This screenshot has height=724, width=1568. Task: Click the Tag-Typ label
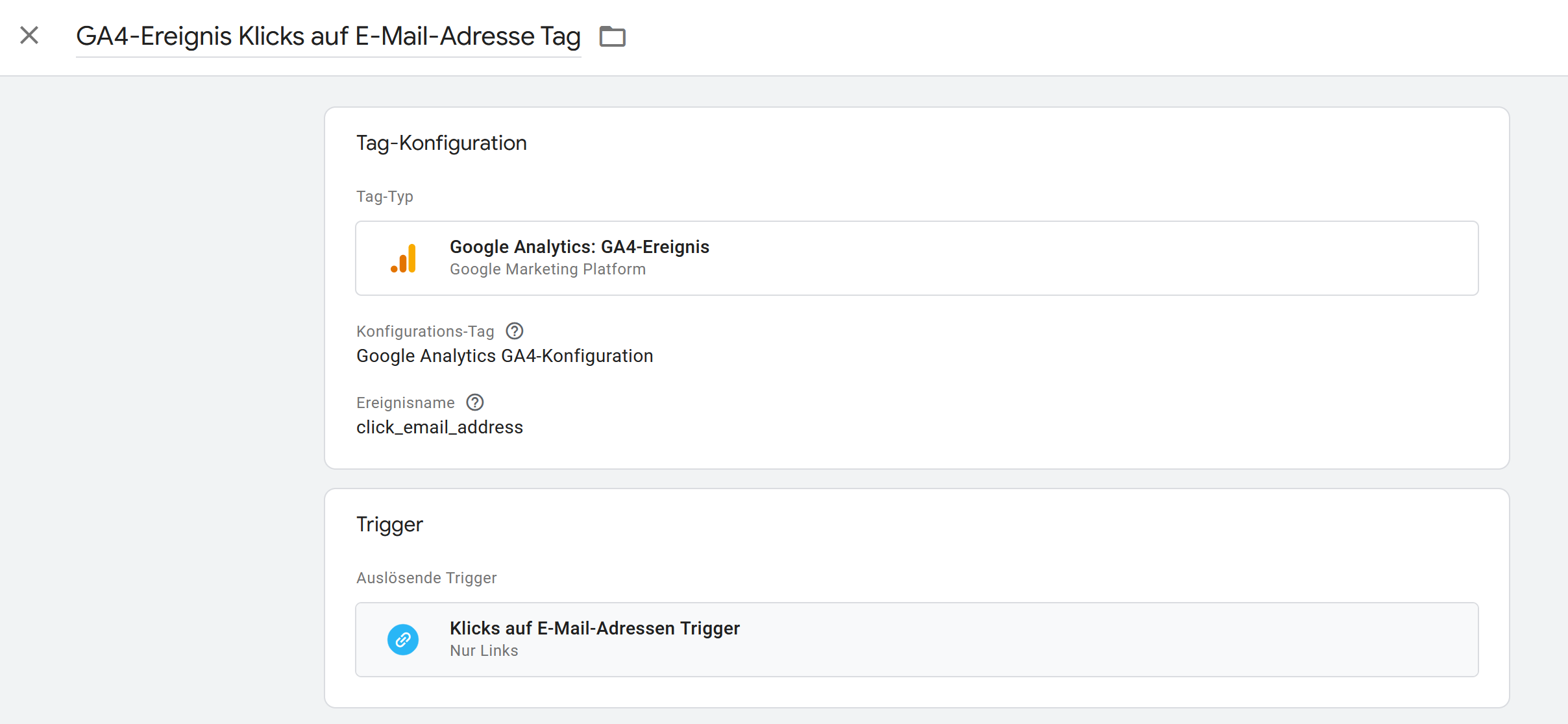(385, 197)
